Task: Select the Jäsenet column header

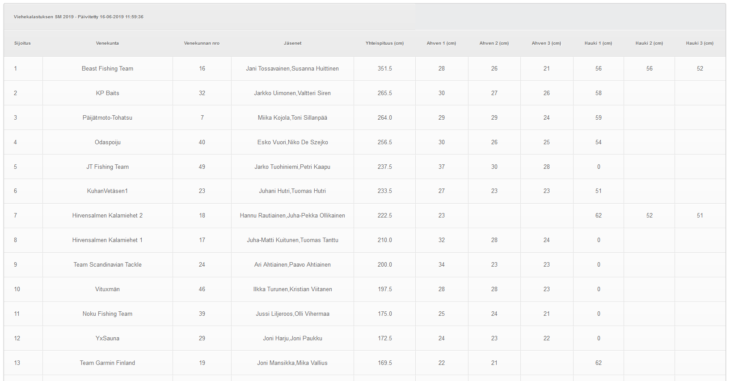Action: point(293,43)
